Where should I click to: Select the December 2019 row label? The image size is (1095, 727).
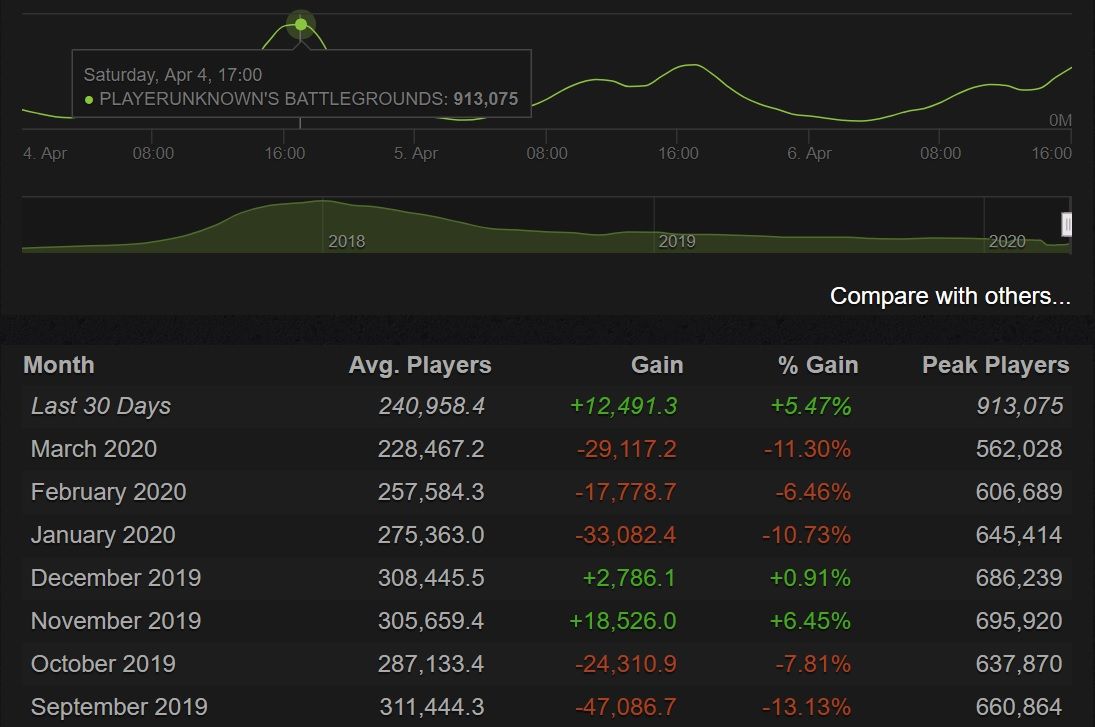(116, 578)
